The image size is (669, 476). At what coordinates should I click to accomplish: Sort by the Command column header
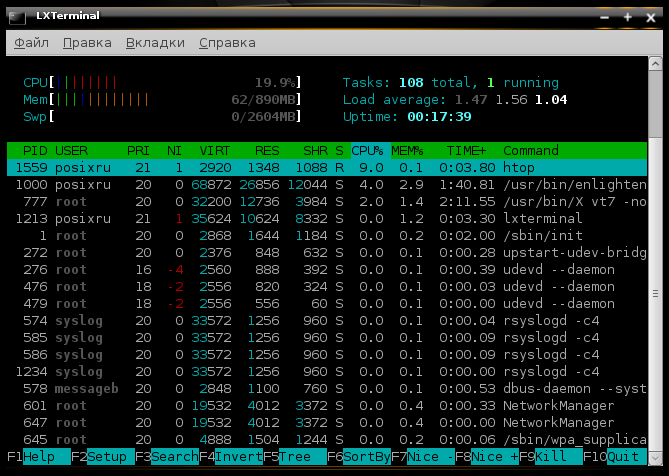click(531, 151)
